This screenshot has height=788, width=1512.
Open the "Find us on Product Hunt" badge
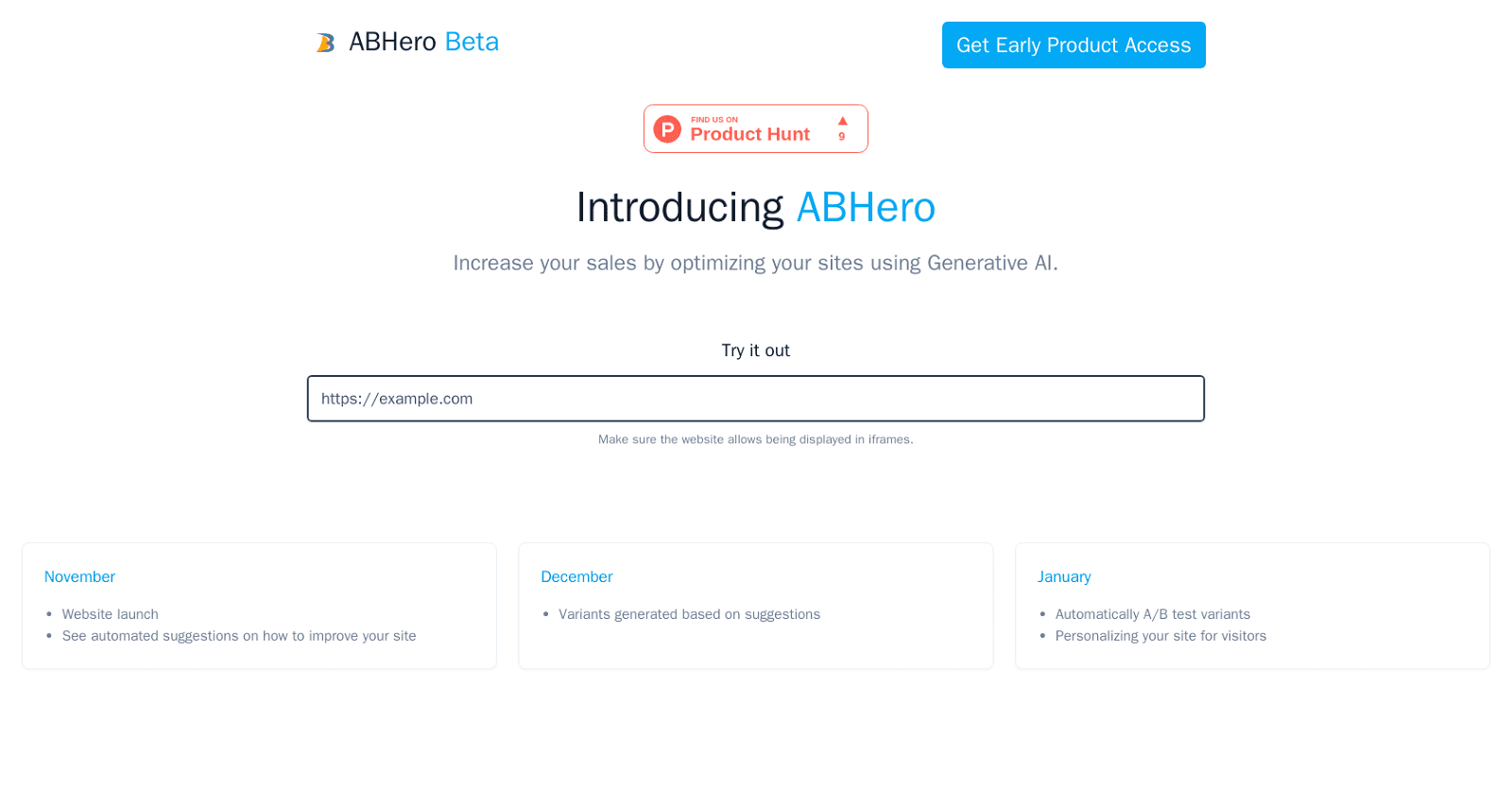click(x=755, y=128)
